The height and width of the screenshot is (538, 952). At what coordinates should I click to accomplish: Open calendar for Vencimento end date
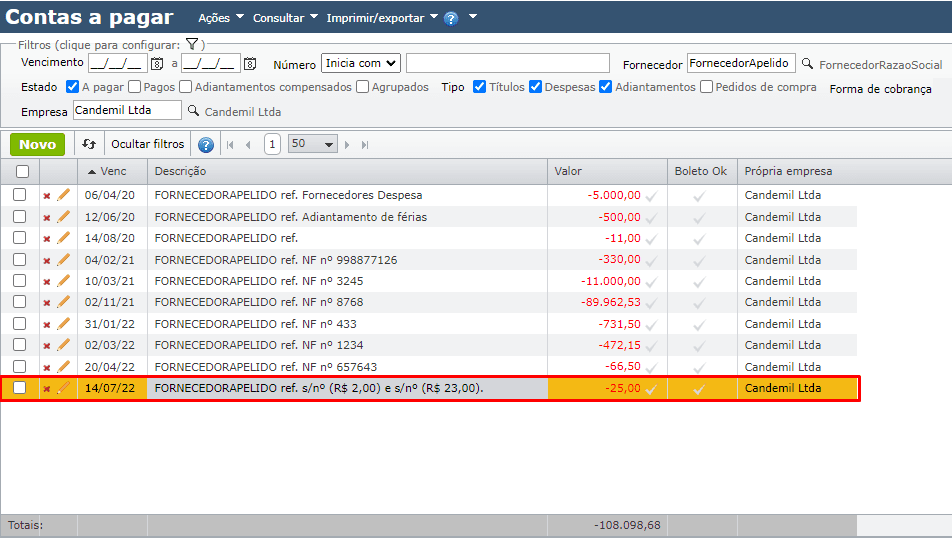point(250,63)
